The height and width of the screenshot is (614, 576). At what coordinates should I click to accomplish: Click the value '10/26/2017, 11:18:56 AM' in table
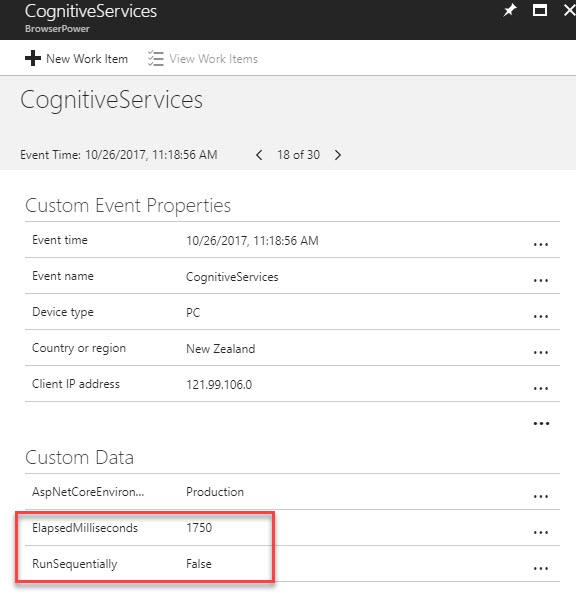252,240
